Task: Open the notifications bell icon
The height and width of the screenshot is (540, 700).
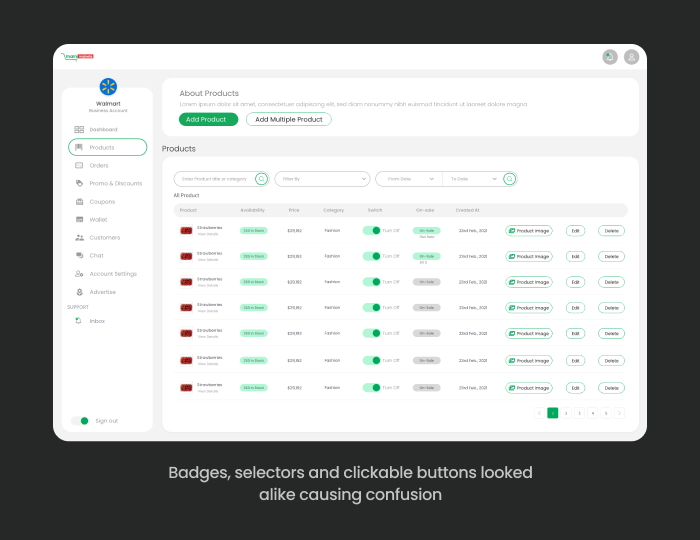Action: 610,57
